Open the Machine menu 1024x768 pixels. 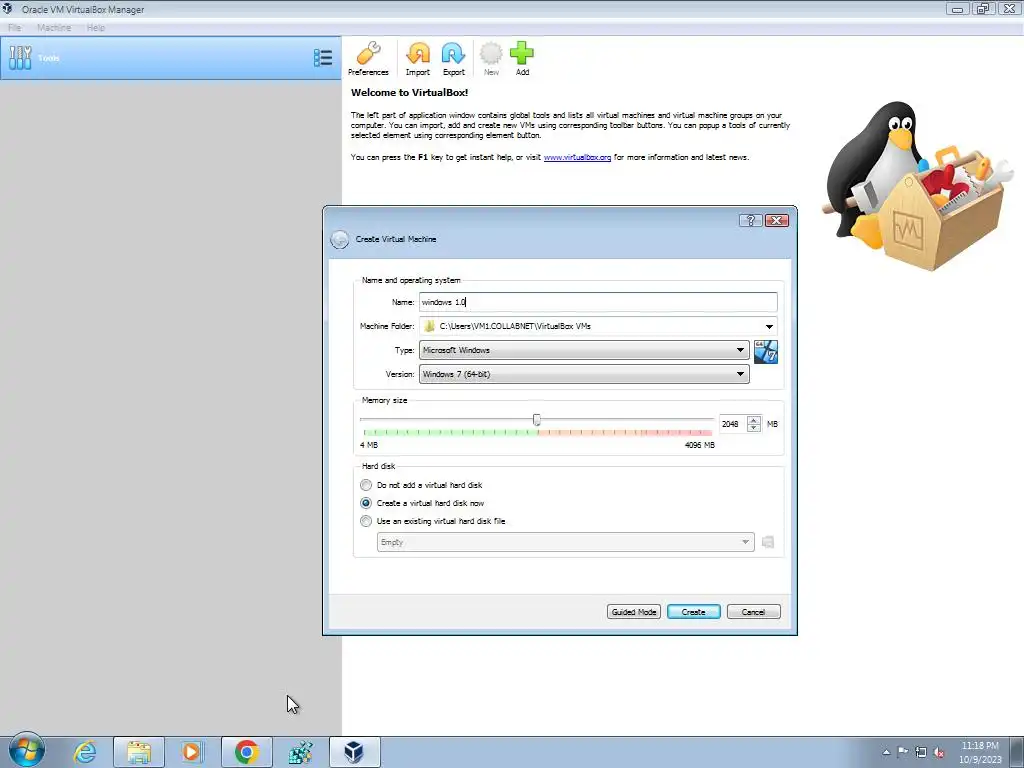[54, 27]
